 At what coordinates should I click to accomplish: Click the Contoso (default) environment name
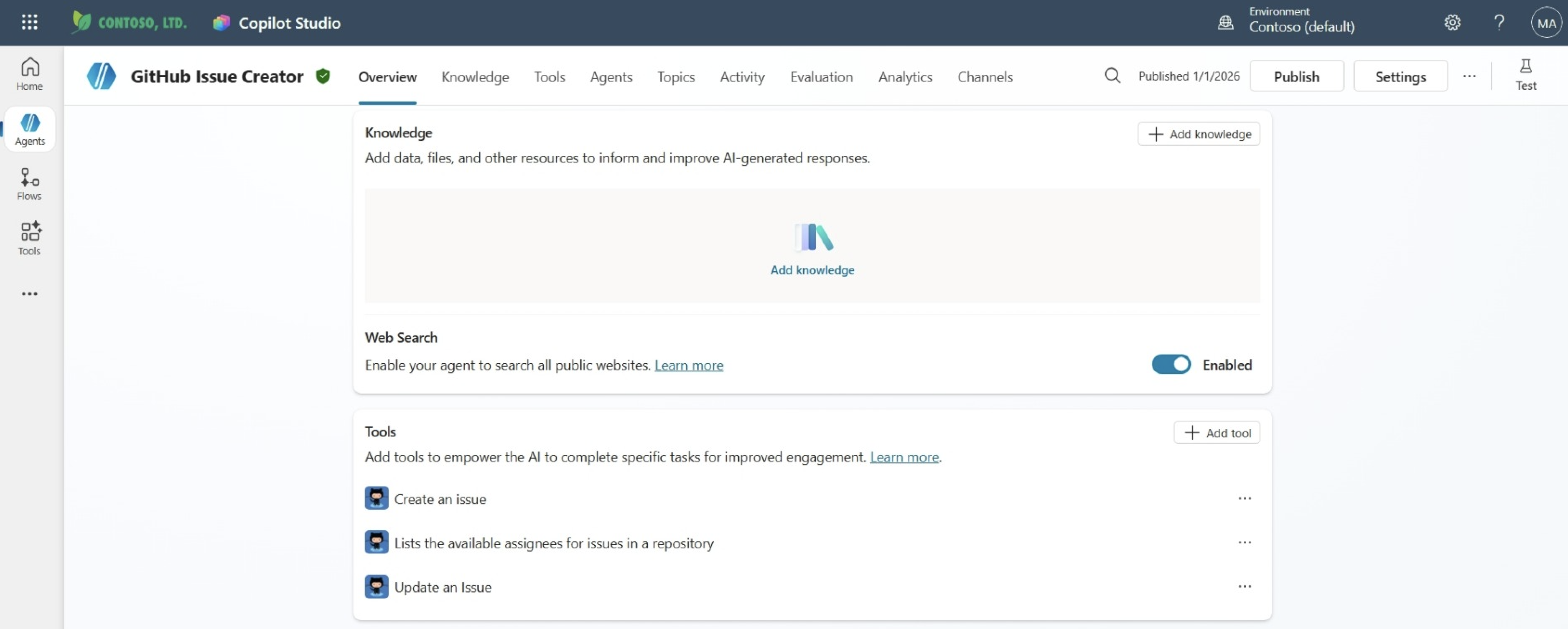click(1301, 27)
